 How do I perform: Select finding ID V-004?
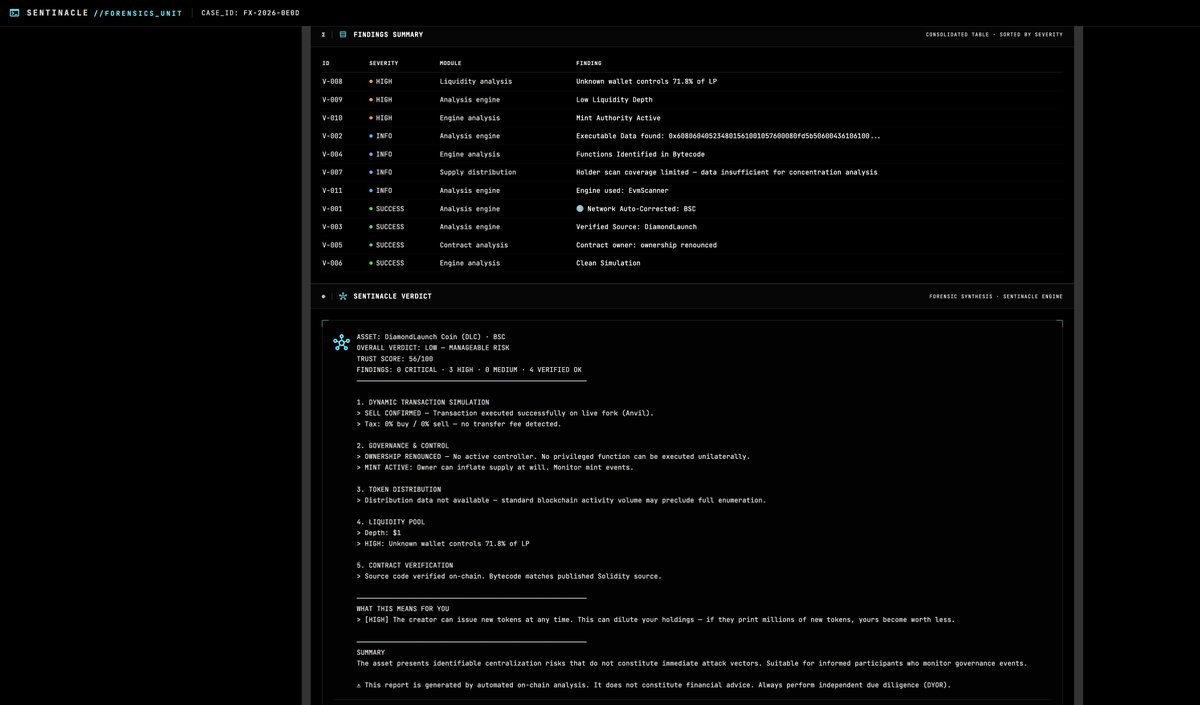(x=332, y=154)
